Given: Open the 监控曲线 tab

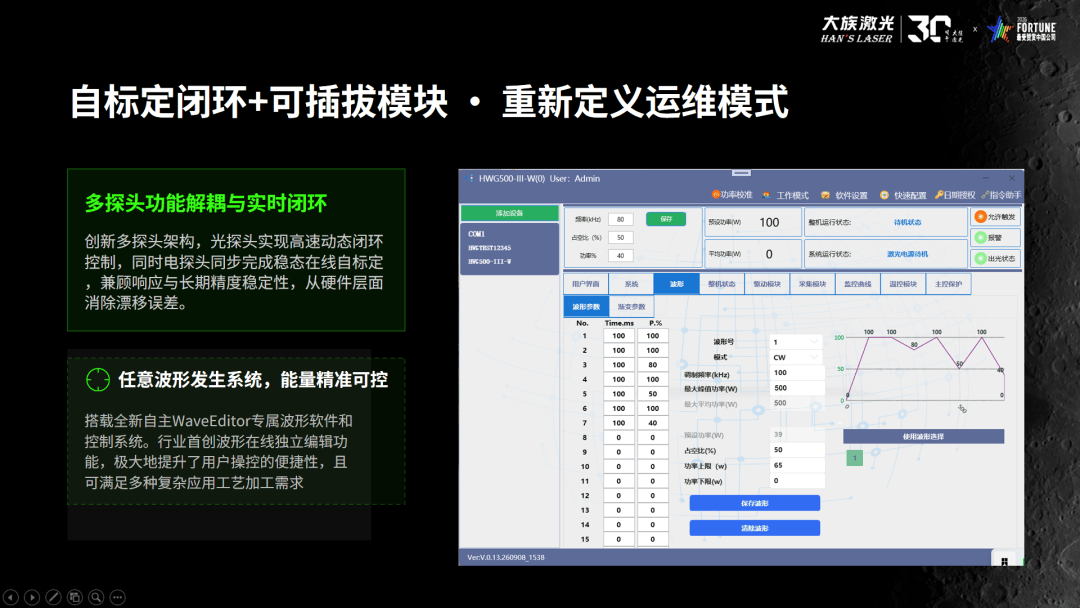Looking at the screenshot, I should tap(858, 284).
